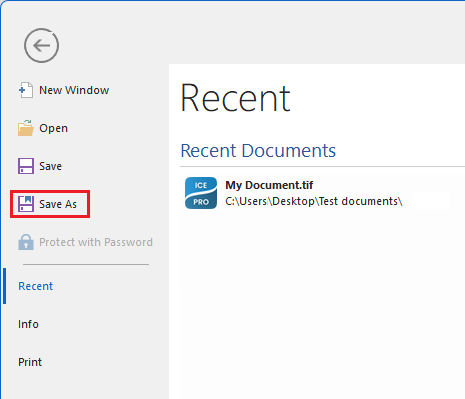Switch to the Print tab
Viewport: 465px width, 399px height.
pyautogui.click(x=30, y=362)
